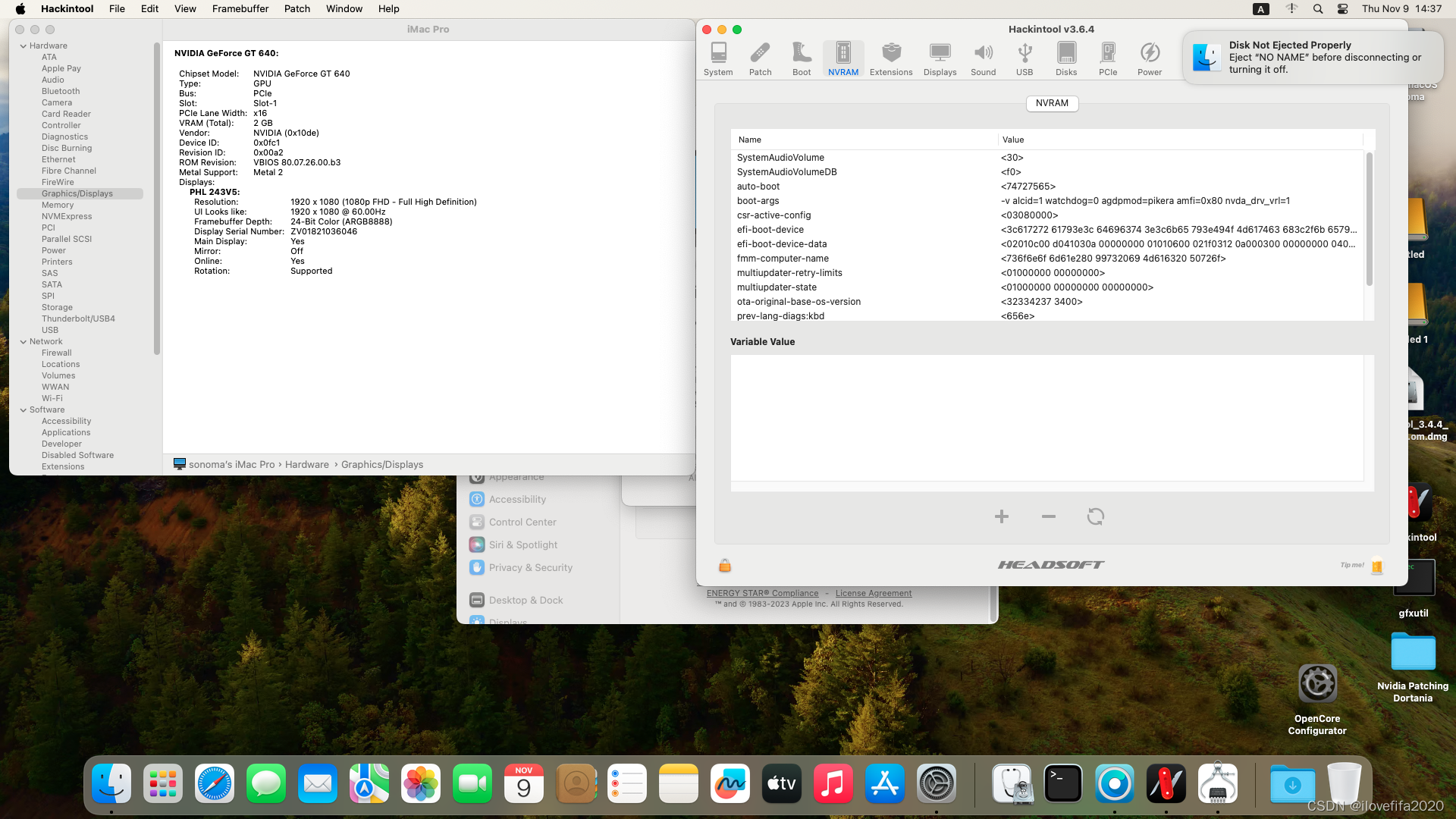
Task: Open the Framebuffer menu
Action: [x=240, y=8]
